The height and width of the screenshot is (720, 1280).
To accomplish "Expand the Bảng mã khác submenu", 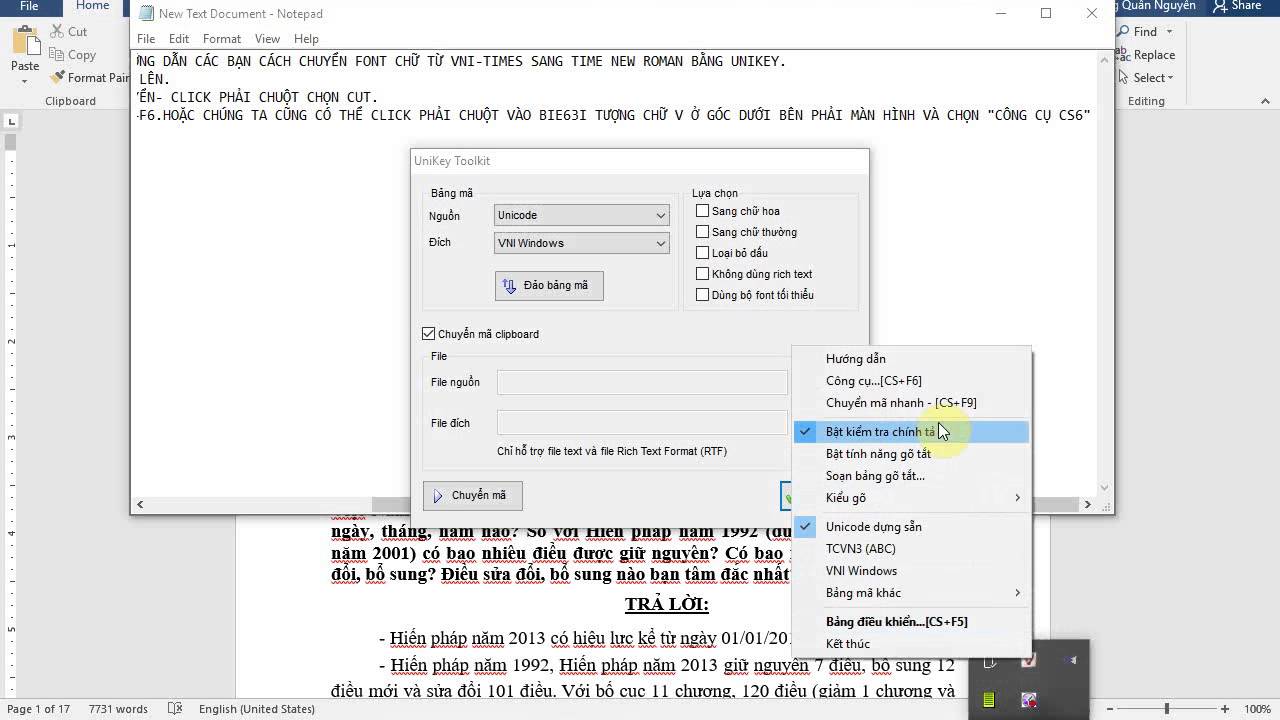I will tap(911, 593).
